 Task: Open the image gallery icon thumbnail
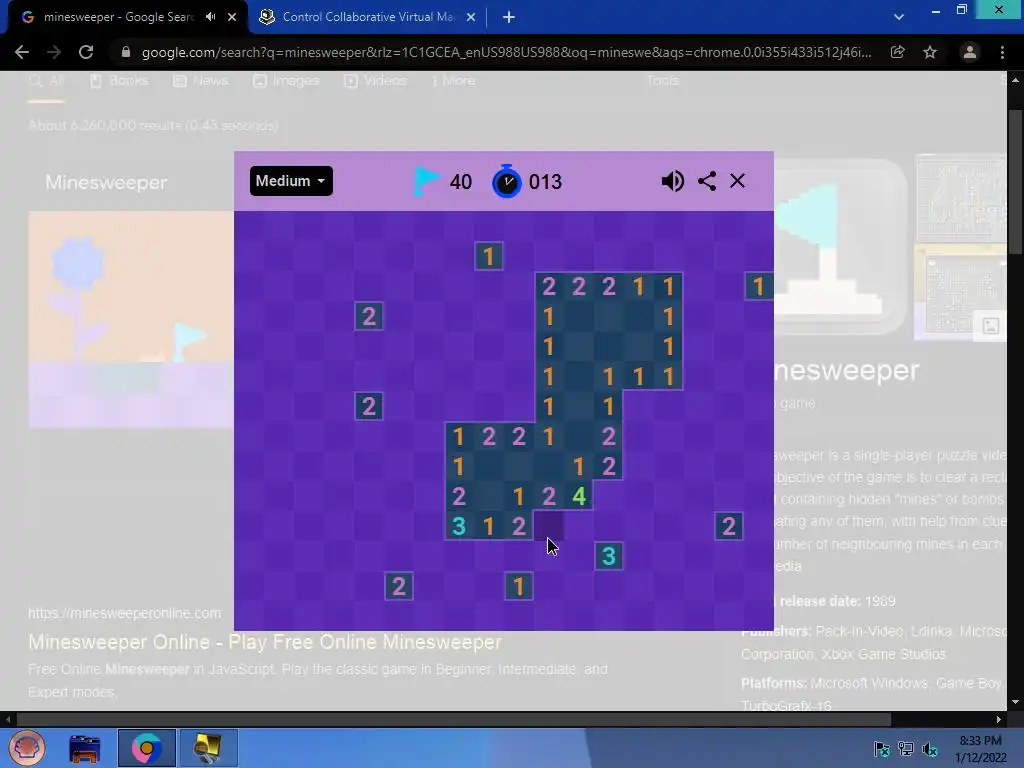[991, 326]
